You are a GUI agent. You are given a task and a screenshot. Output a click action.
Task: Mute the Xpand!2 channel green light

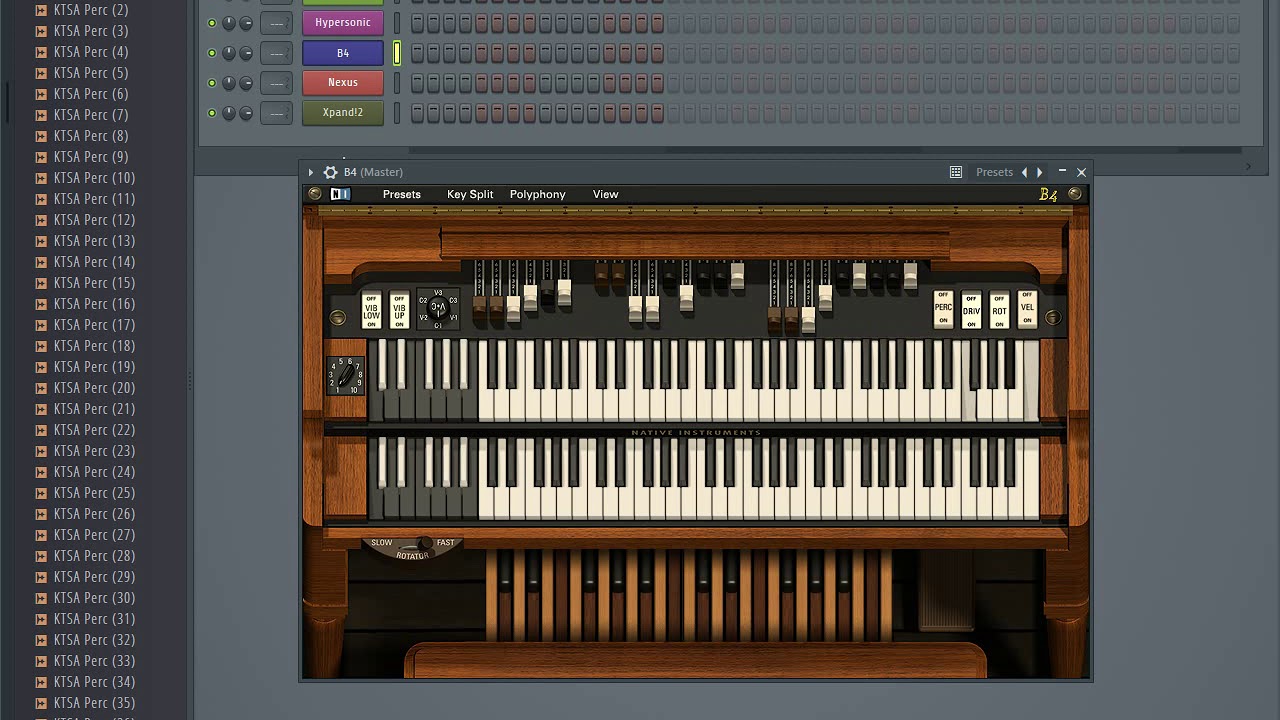212,113
